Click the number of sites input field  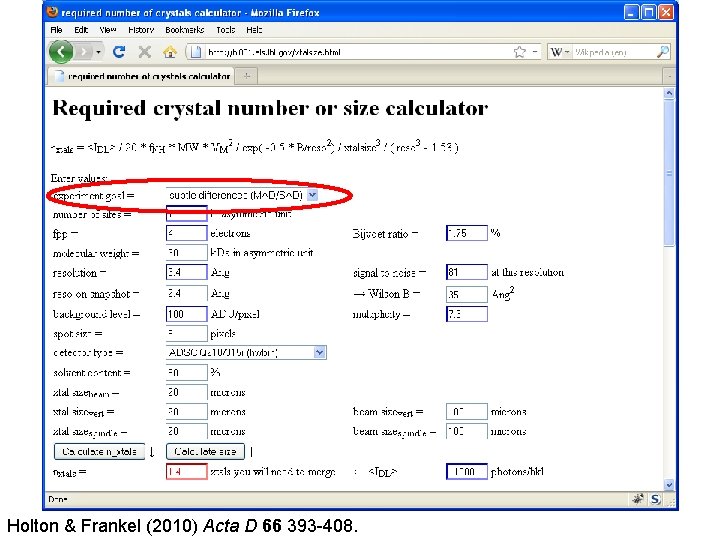[x=186, y=214]
